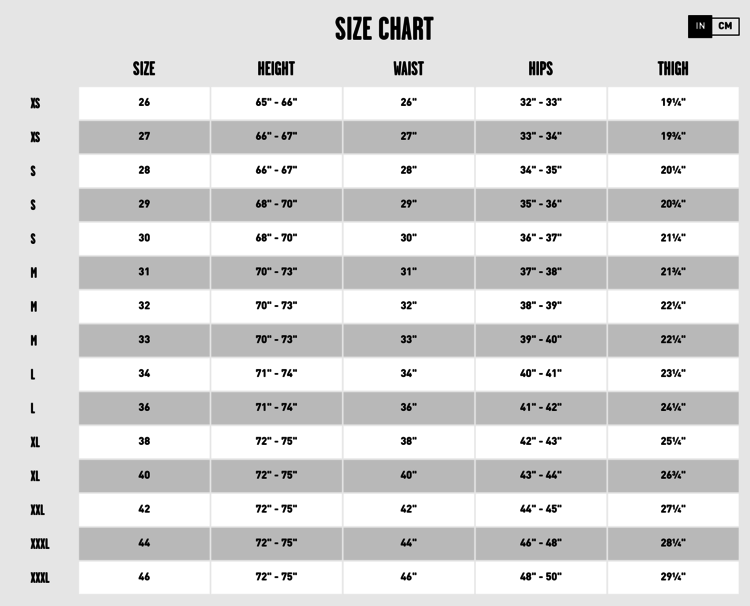The width and height of the screenshot is (750, 606).
Task: Click the hips value 40" - 41"
Action: [x=541, y=373]
